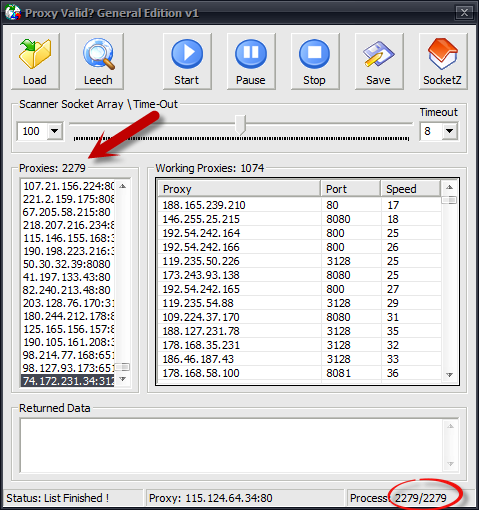Open the Leech magnifier tool
The height and width of the screenshot is (510, 479).
(x=99, y=61)
